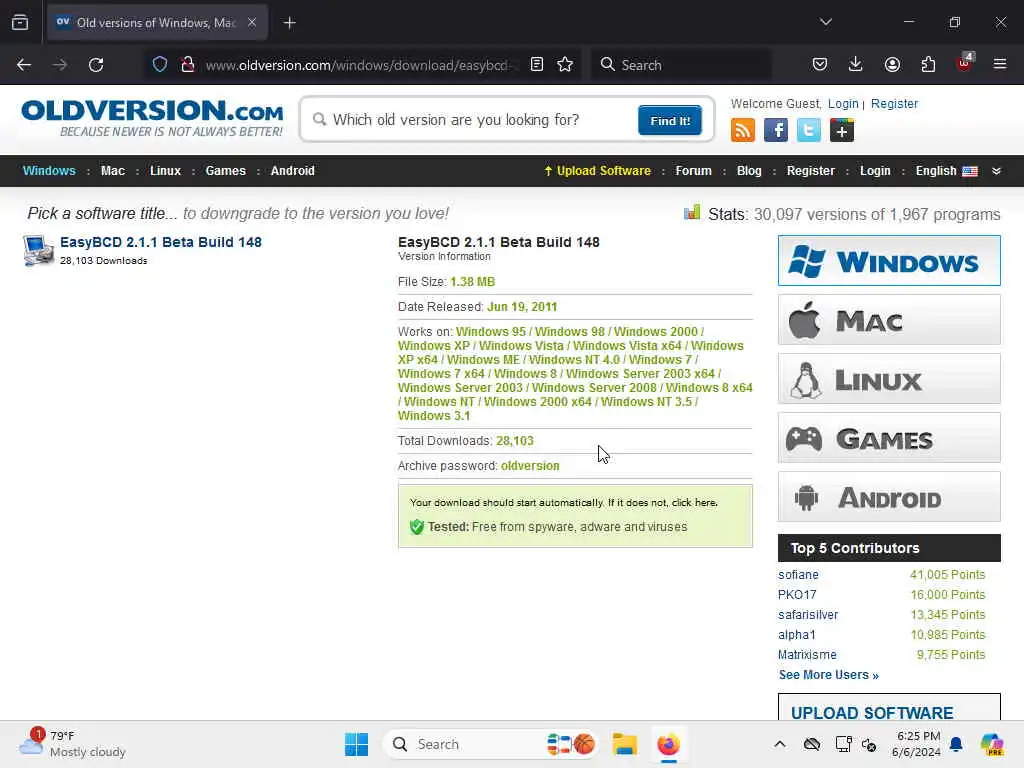Image resolution: width=1024 pixels, height=768 pixels.
Task: Open the Firefox view tab icon
Action: tap(20, 23)
